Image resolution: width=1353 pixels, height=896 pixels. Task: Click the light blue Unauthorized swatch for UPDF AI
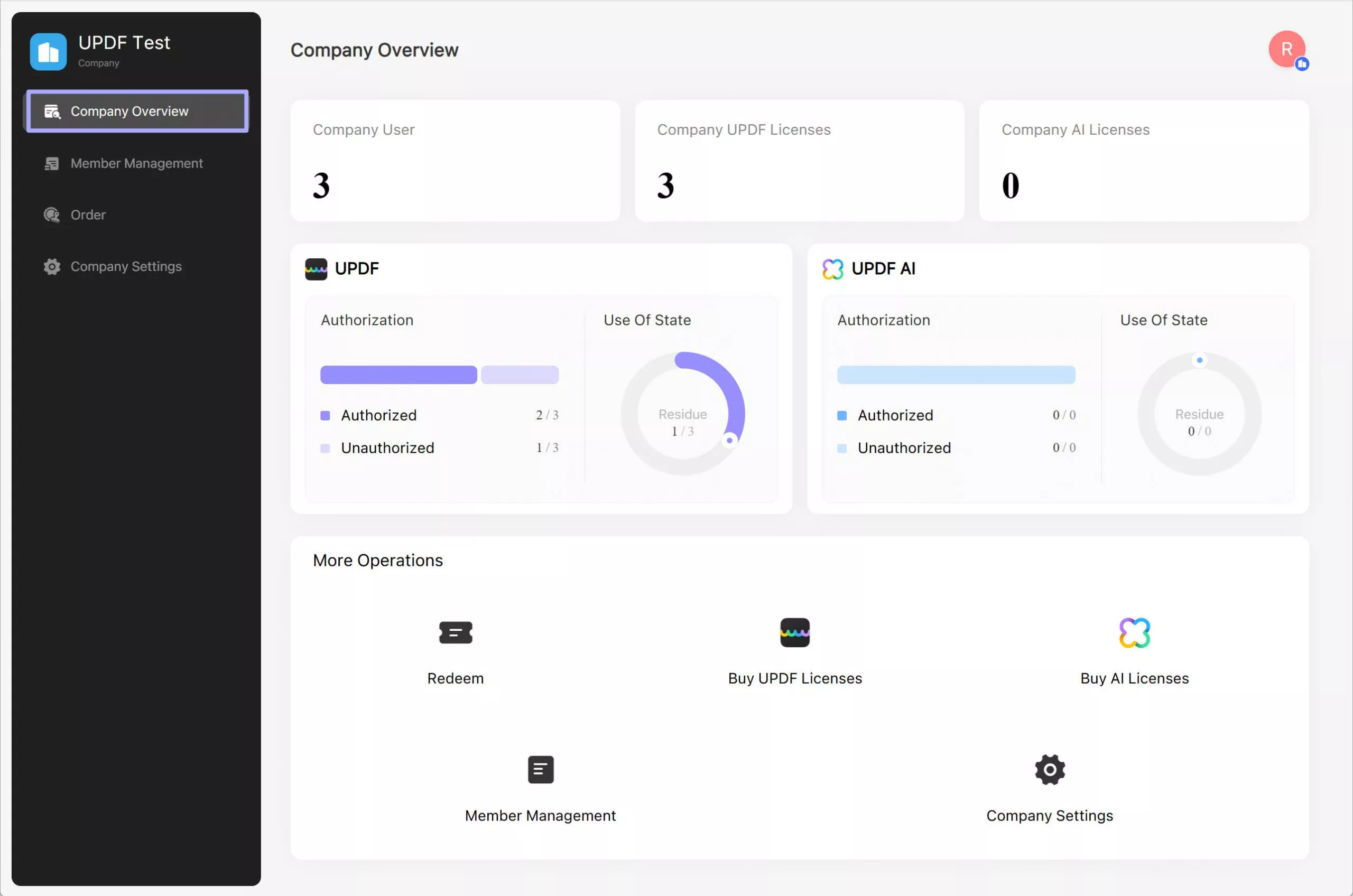[x=841, y=449]
